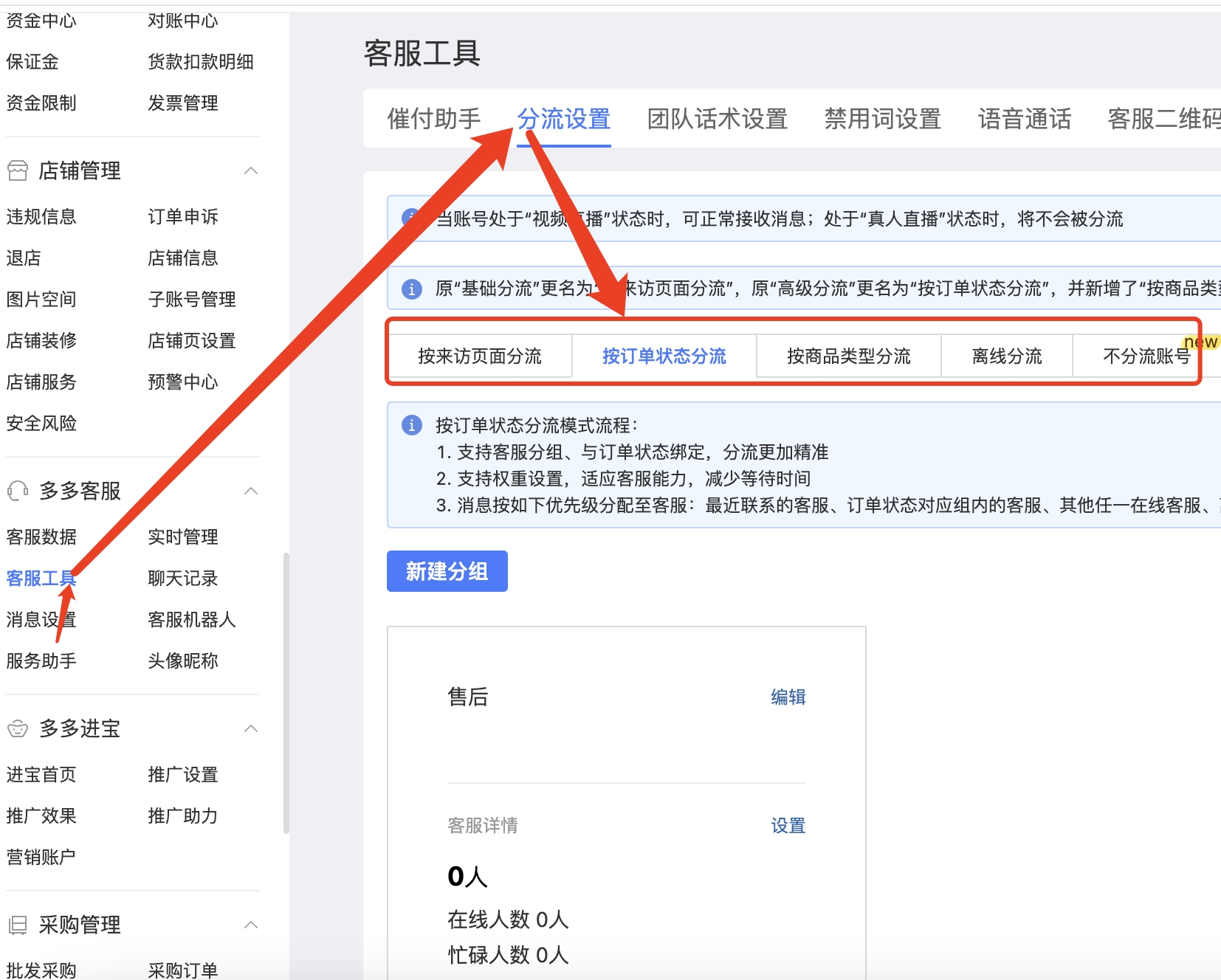Click the 在线人数 0人 text
The width and height of the screenshot is (1221, 980).
[x=508, y=919]
